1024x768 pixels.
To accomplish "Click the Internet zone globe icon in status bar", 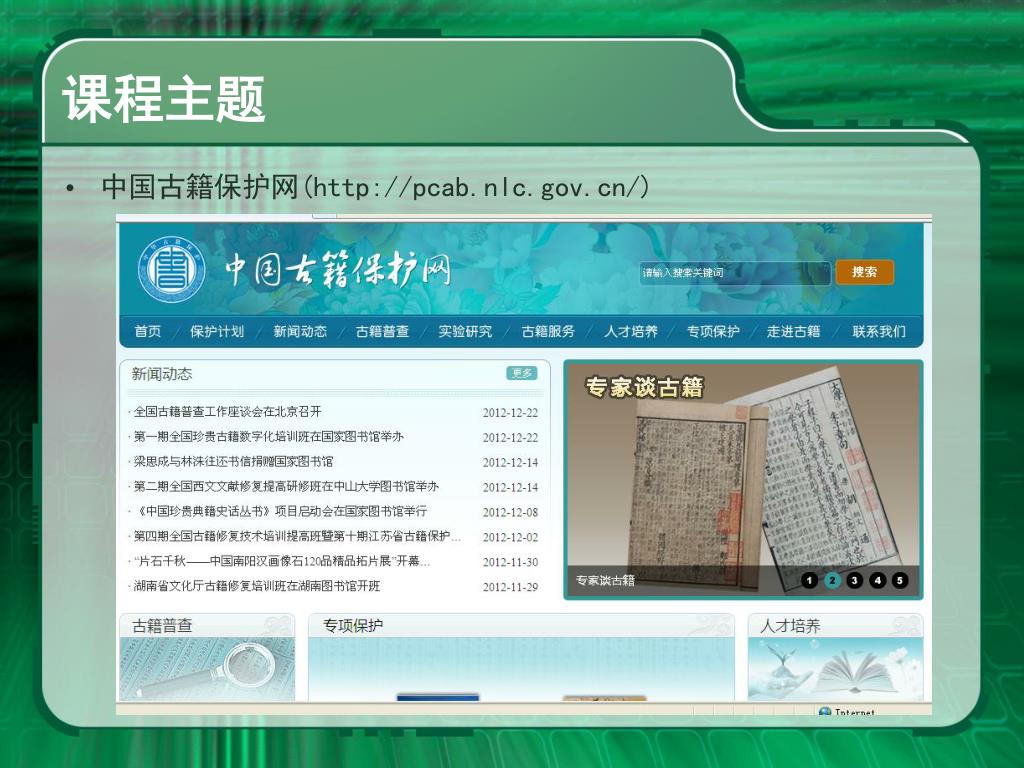I will pyautogui.click(x=825, y=712).
